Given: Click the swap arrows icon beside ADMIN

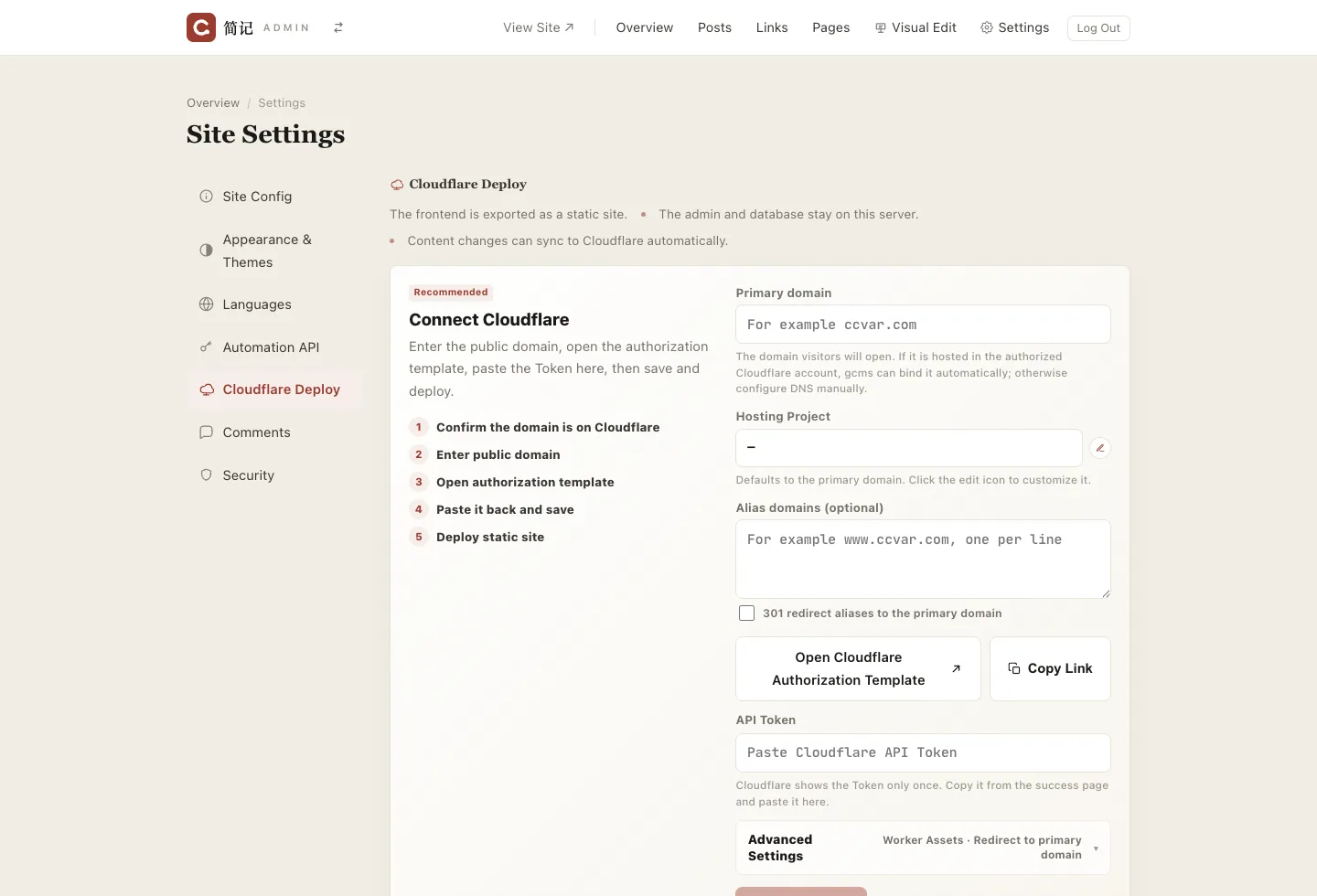Looking at the screenshot, I should 338,27.
